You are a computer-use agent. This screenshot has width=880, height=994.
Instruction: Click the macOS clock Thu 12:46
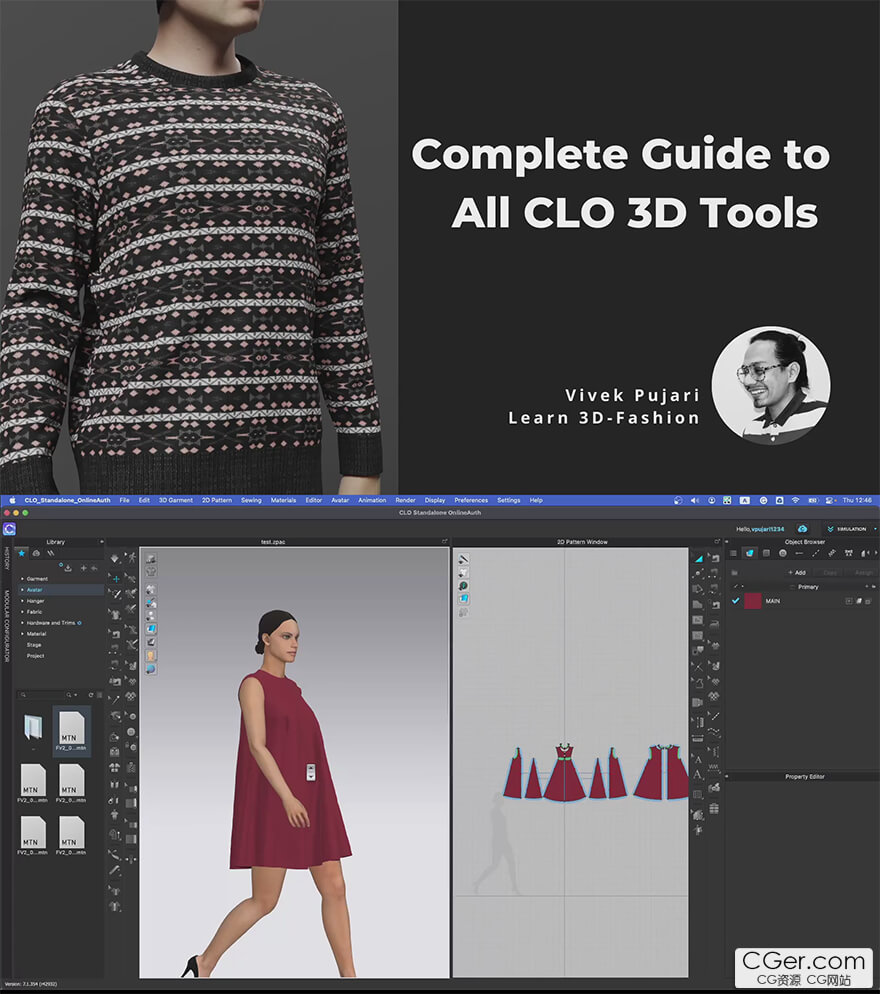click(x=857, y=500)
